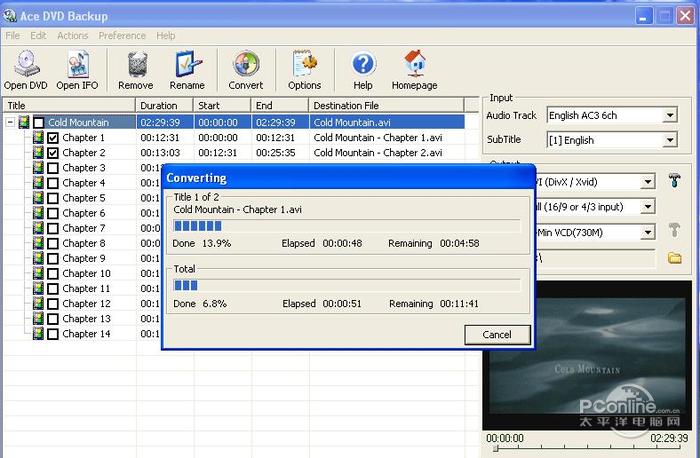
Task: Open the Homepage house icon
Action: pos(415,63)
